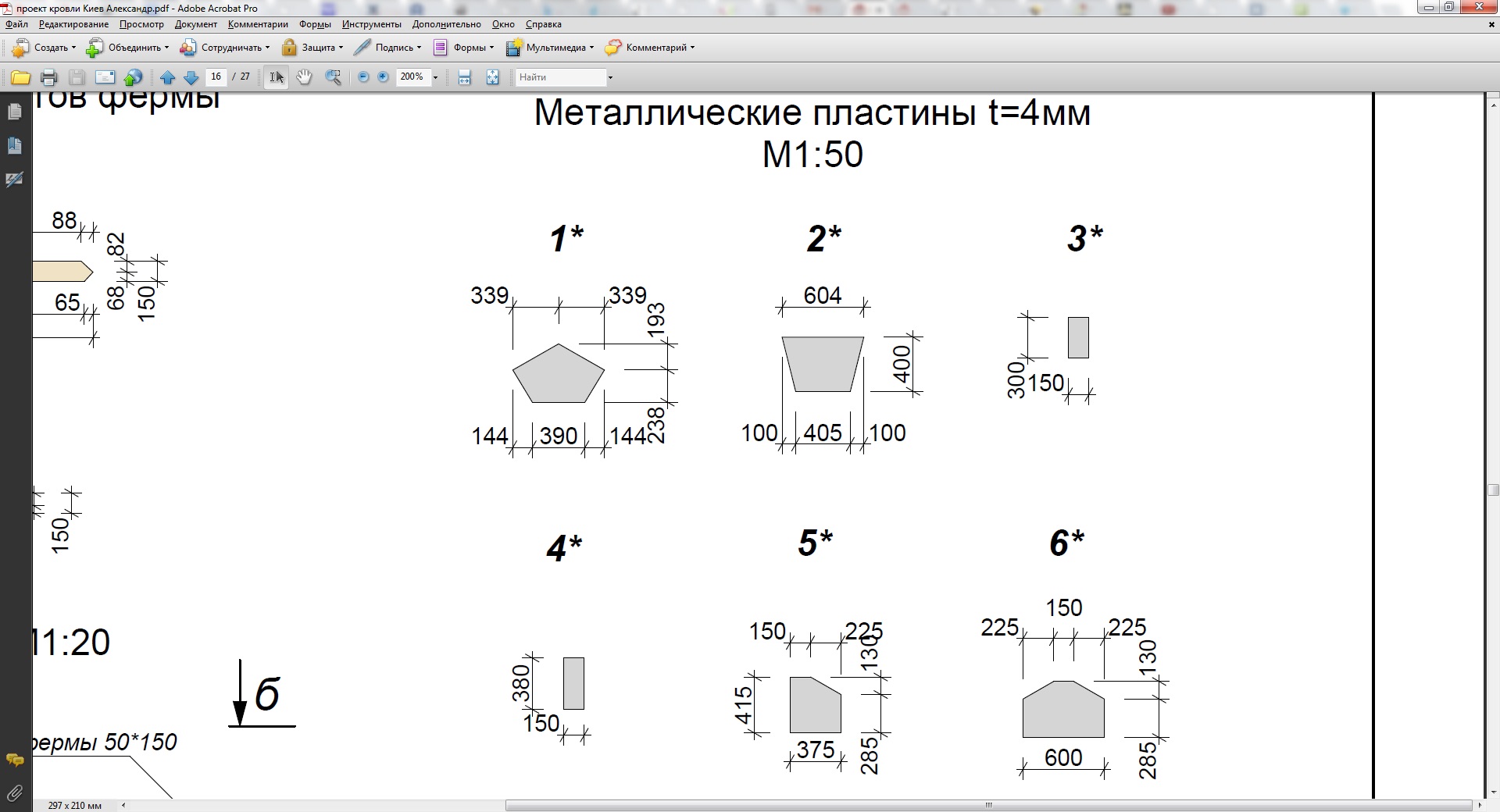Viewport: 1500px width, 812px height.
Task: Open the Инструменты menu
Action: point(371,24)
